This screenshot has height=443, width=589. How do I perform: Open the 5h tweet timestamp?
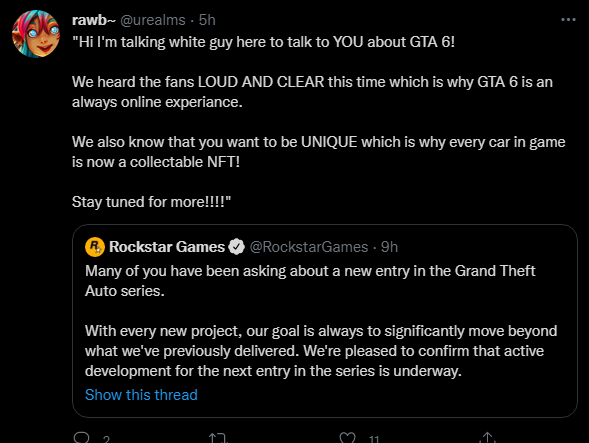[207, 20]
